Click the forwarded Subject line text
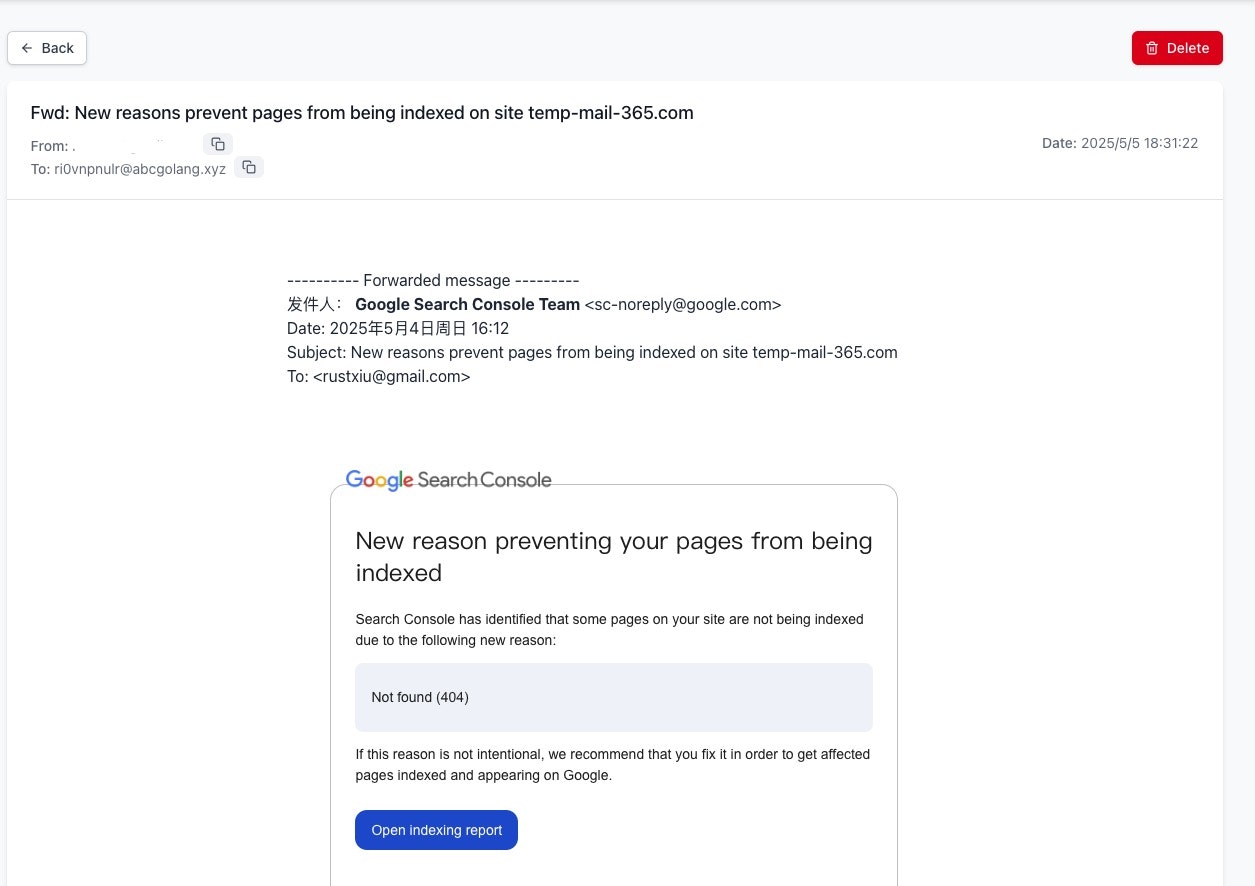Image resolution: width=1255 pixels, height=886 pixels. (592, 352)
